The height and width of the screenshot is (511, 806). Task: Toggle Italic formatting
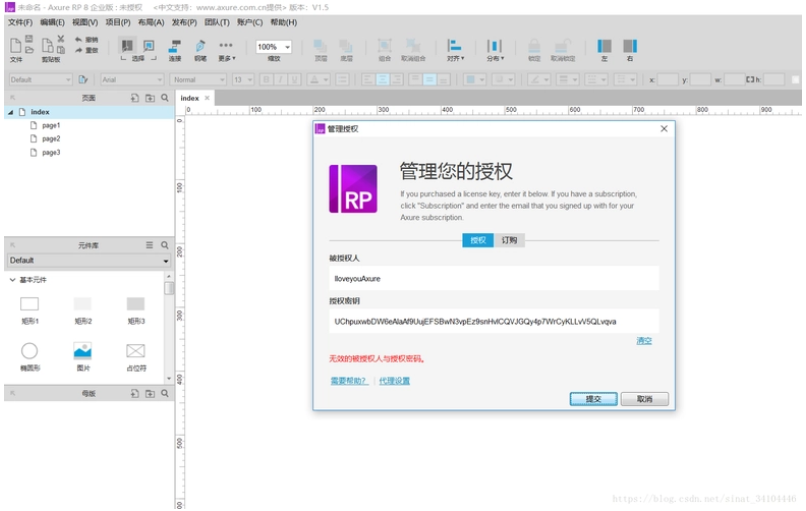tap(280, 80)
